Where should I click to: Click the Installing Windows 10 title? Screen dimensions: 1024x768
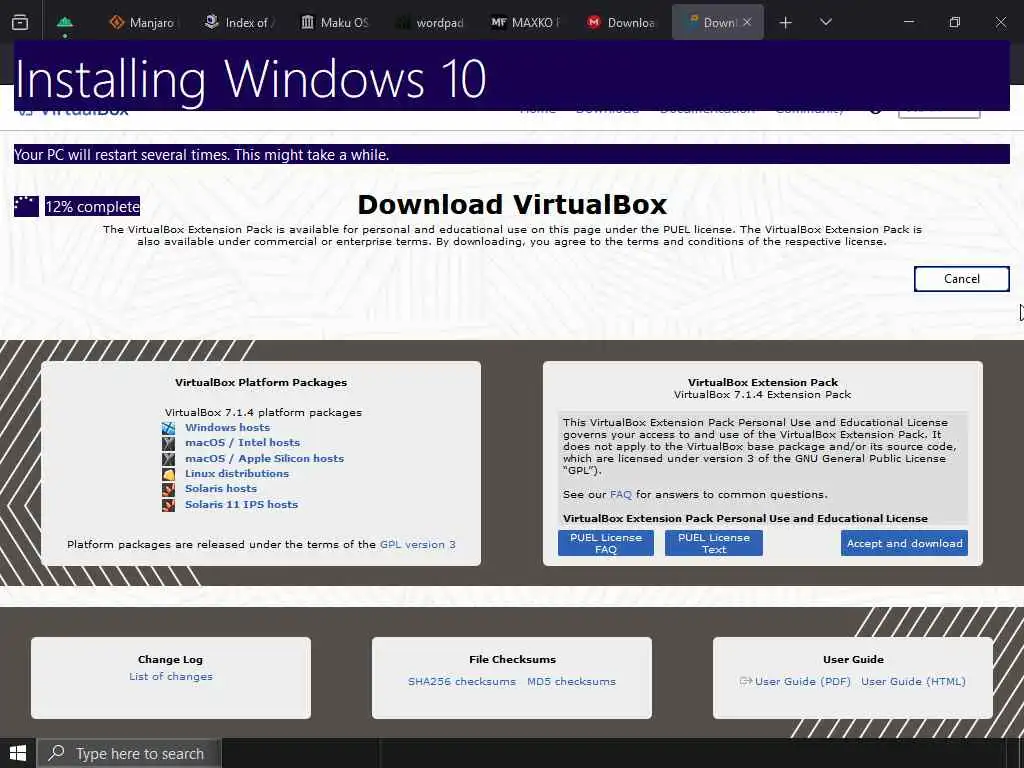[250, 79]
